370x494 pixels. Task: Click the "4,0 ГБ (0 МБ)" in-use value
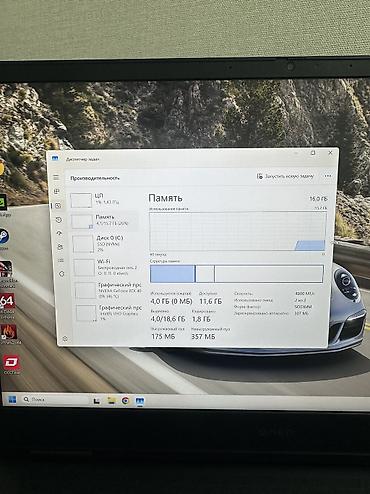click(171, 301)
